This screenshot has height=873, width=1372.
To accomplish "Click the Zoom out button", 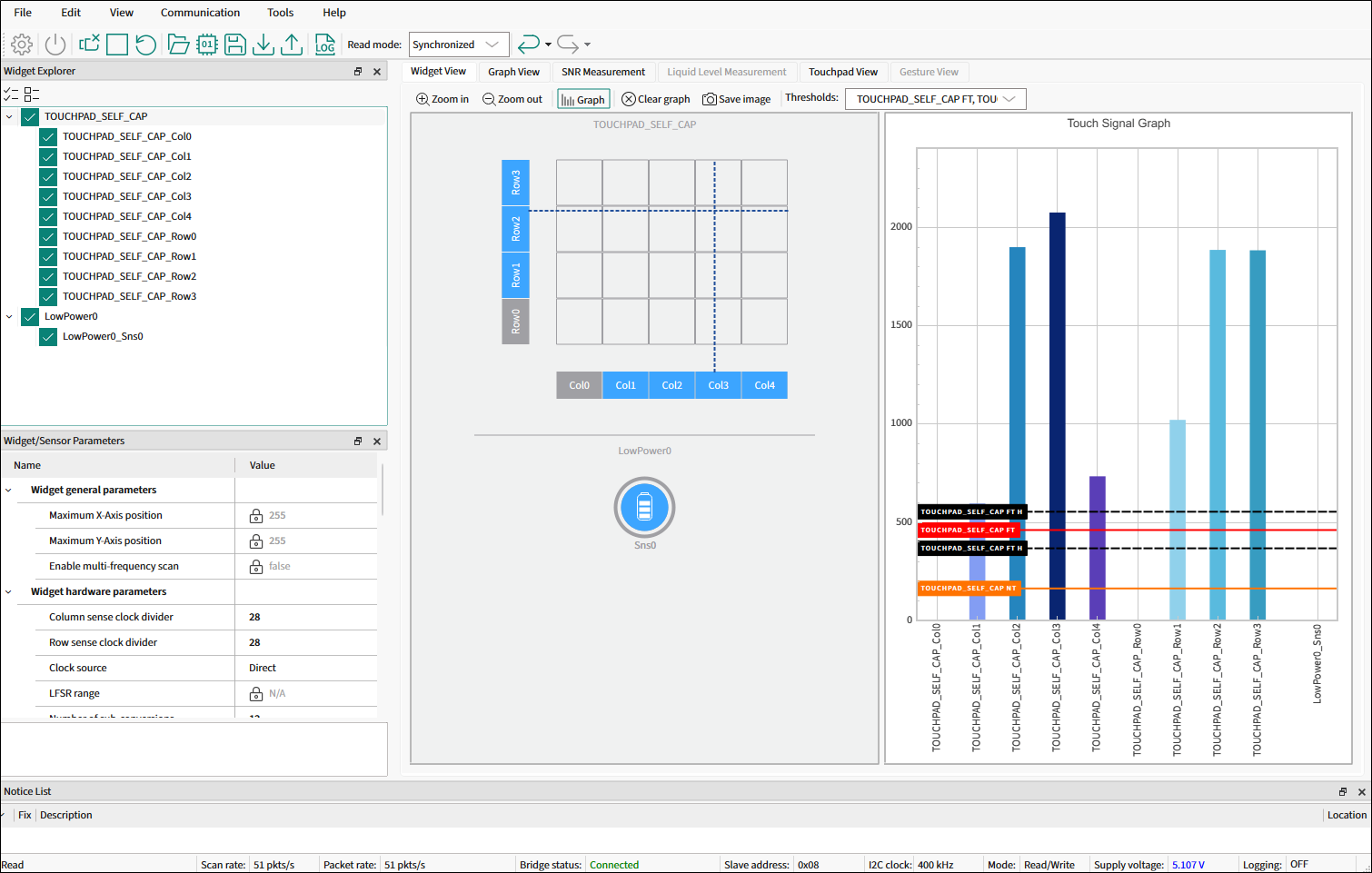I will (x=512, y=99).
